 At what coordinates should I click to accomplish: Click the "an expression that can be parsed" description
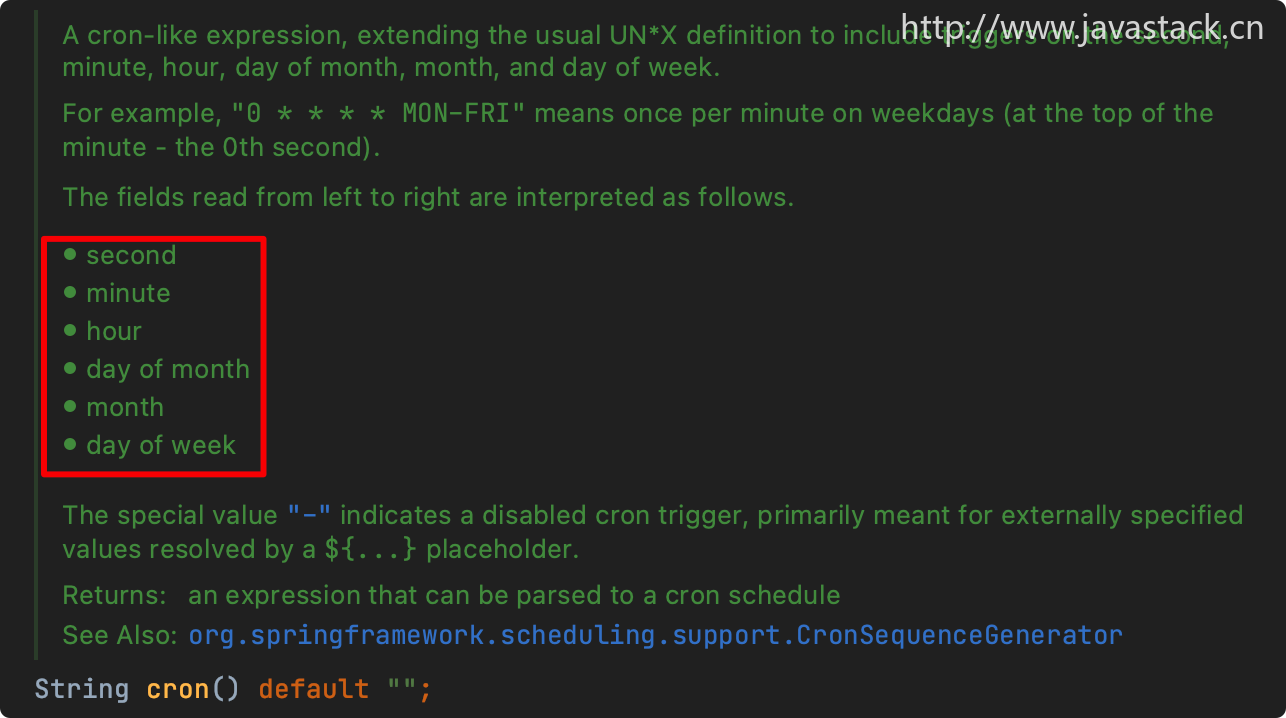pyautogui.click(x=514, y=596)
